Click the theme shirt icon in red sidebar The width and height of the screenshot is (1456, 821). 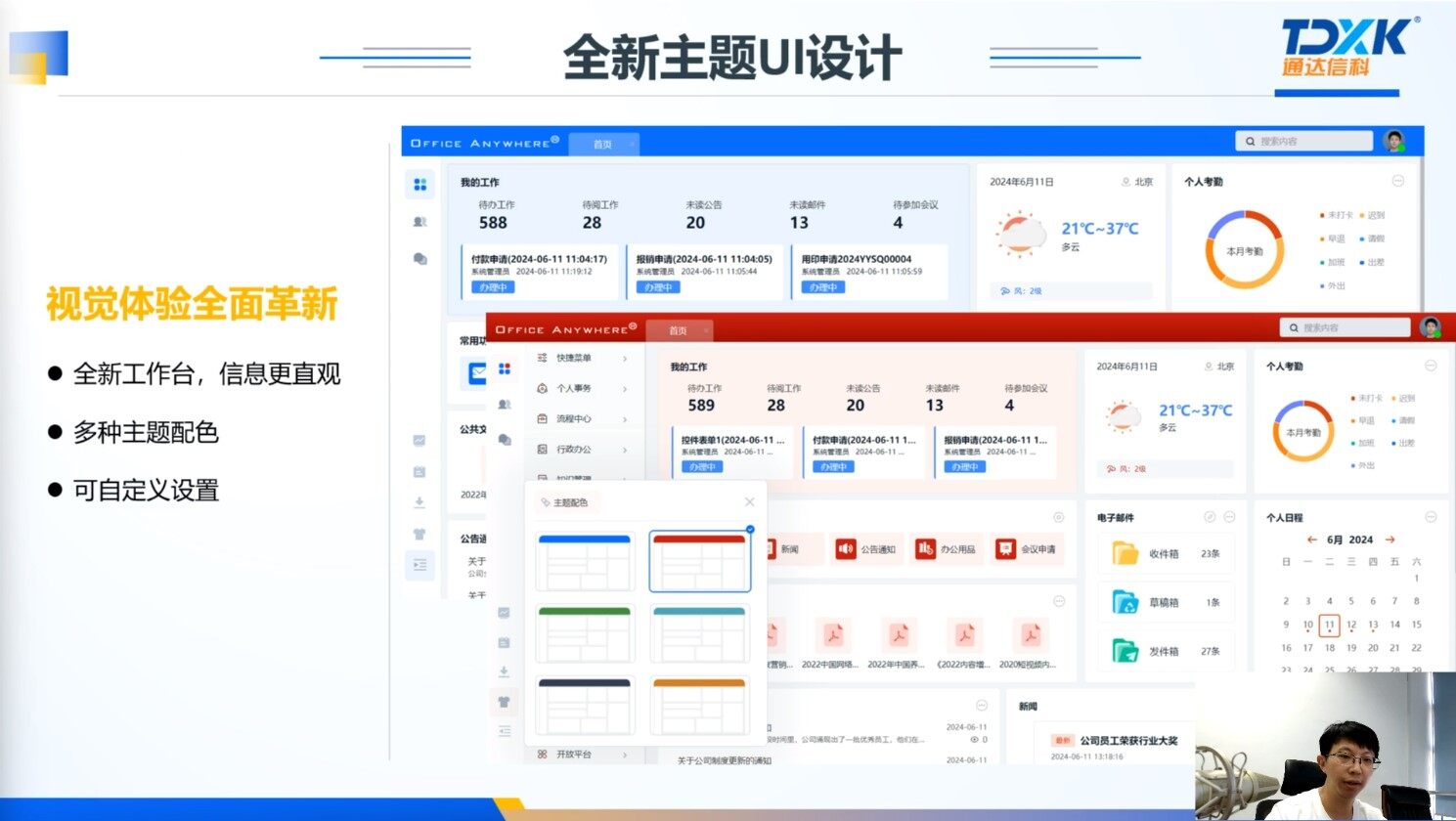pyautogui.click(x=504, y=702)
